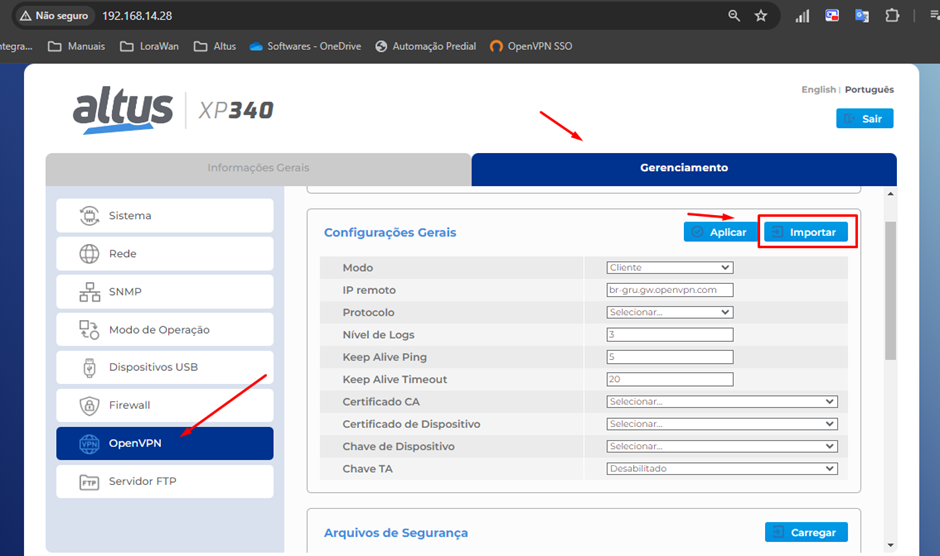Switch language to English
The image size is (940, 556).
pyautogui.click(x=818, y=90)
